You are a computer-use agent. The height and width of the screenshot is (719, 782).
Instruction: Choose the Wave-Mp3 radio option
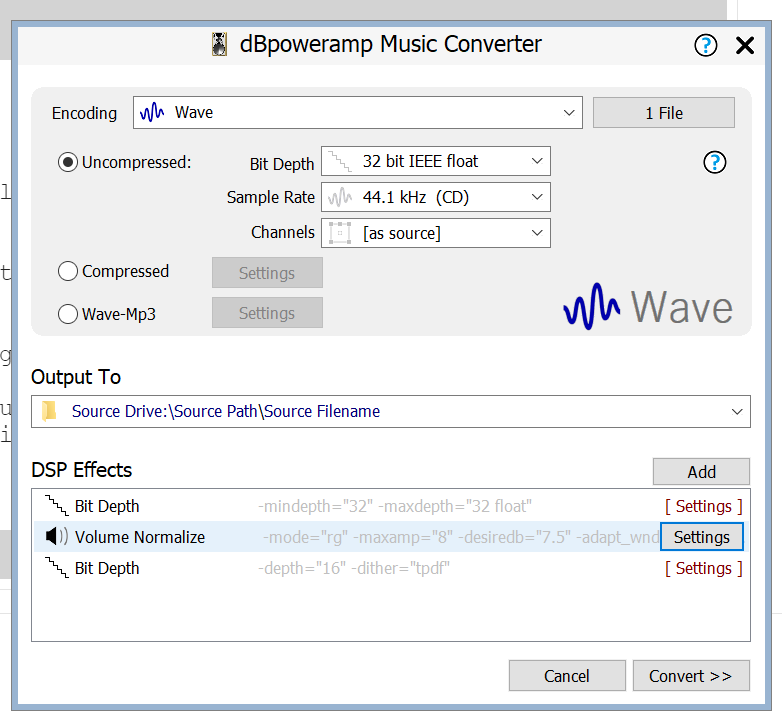point(68,314)
